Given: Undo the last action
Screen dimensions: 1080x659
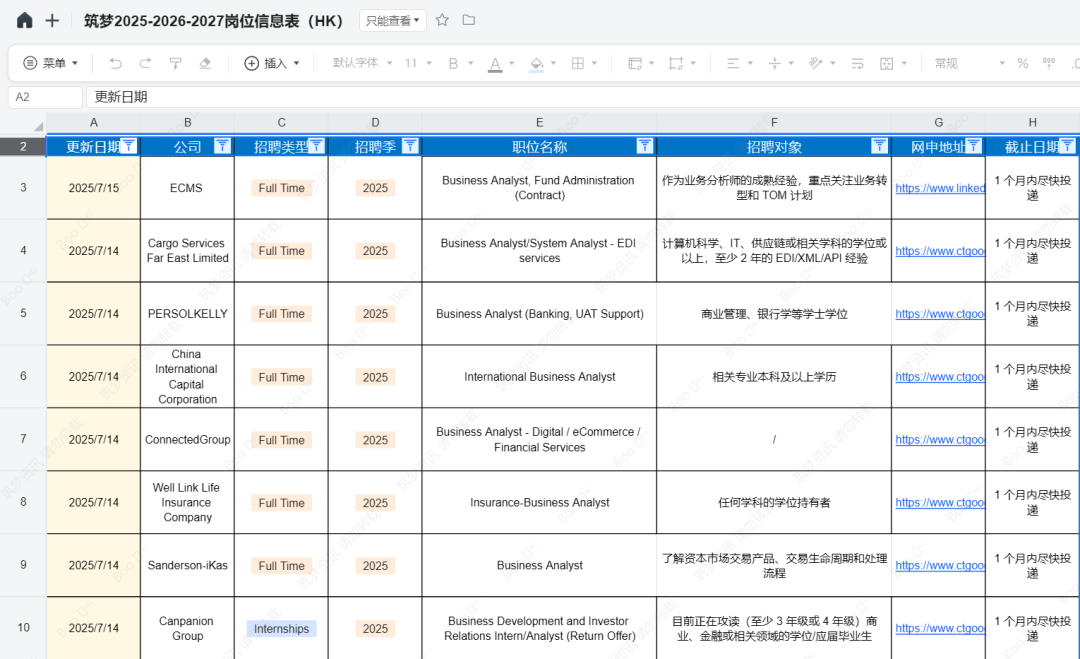Looking at the screenshot, I should (115, 63).
